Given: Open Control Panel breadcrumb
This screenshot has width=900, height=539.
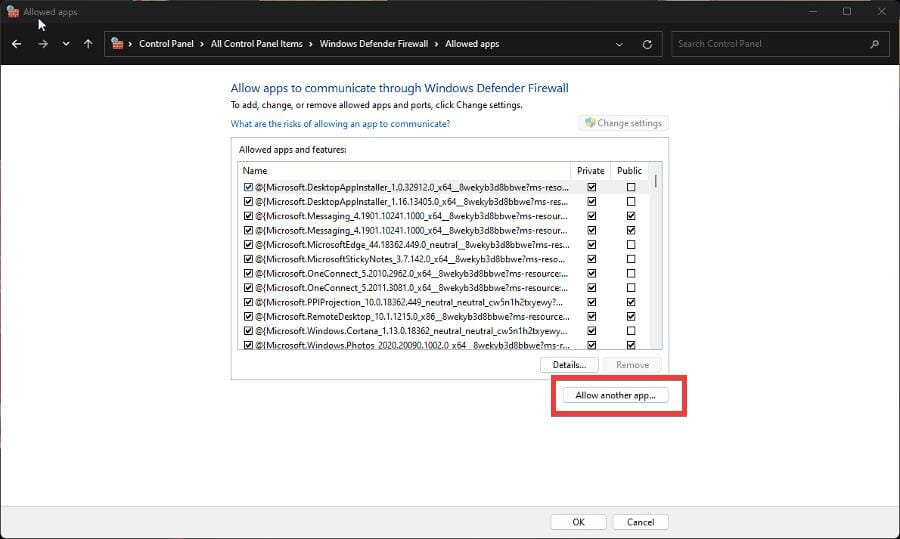Looking at the screenshot, I should (166, 44).
